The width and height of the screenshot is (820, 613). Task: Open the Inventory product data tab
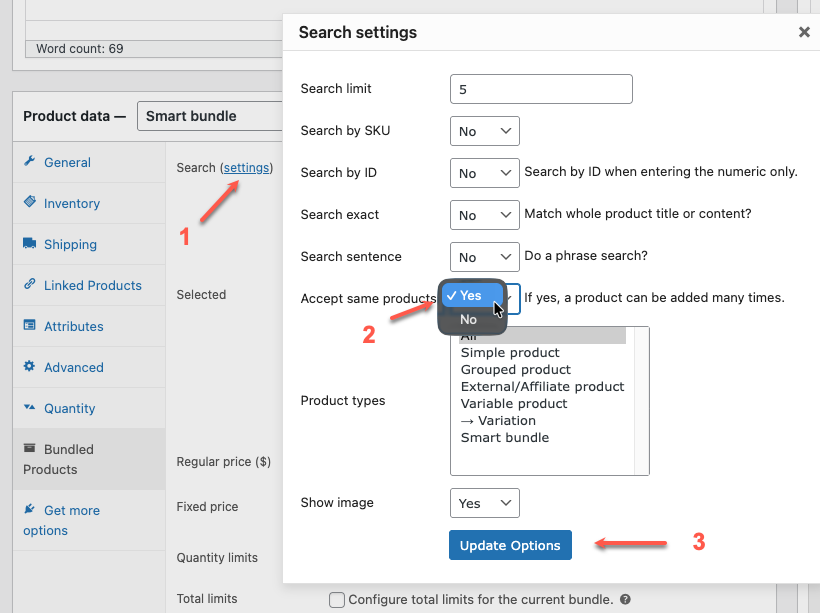point(89,203)
